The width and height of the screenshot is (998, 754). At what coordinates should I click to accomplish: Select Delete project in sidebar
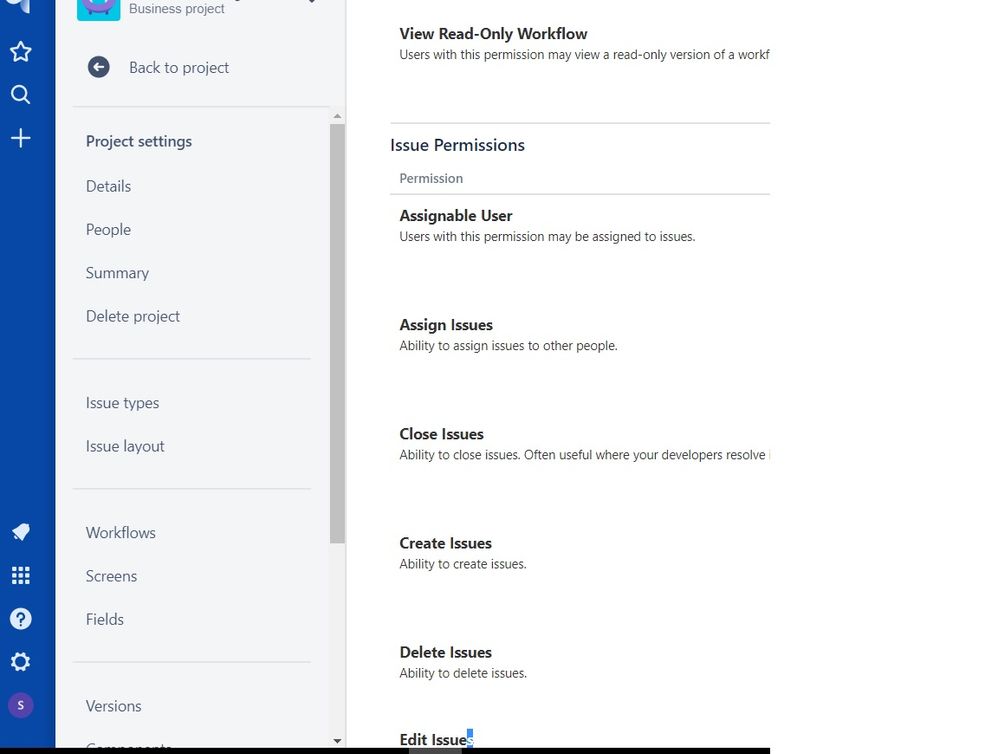coord(132,316)
